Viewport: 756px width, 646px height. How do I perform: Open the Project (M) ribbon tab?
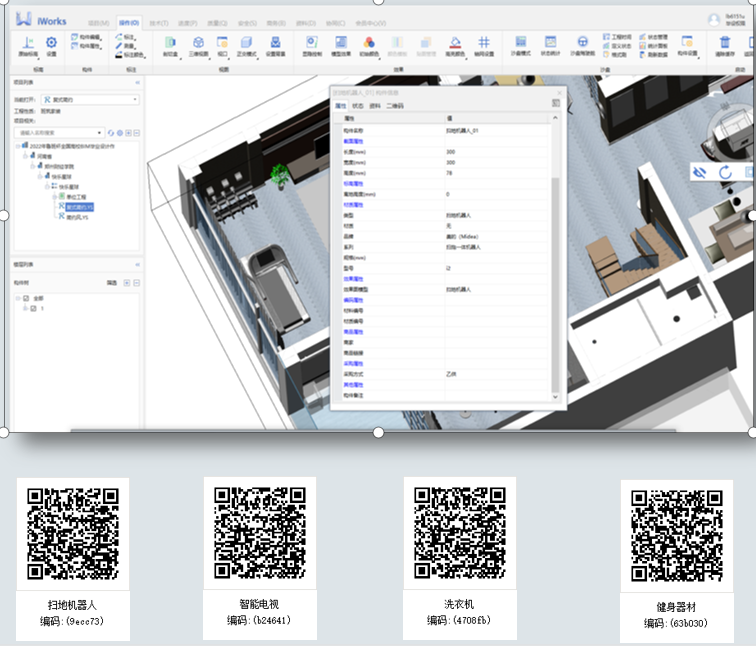98,23
